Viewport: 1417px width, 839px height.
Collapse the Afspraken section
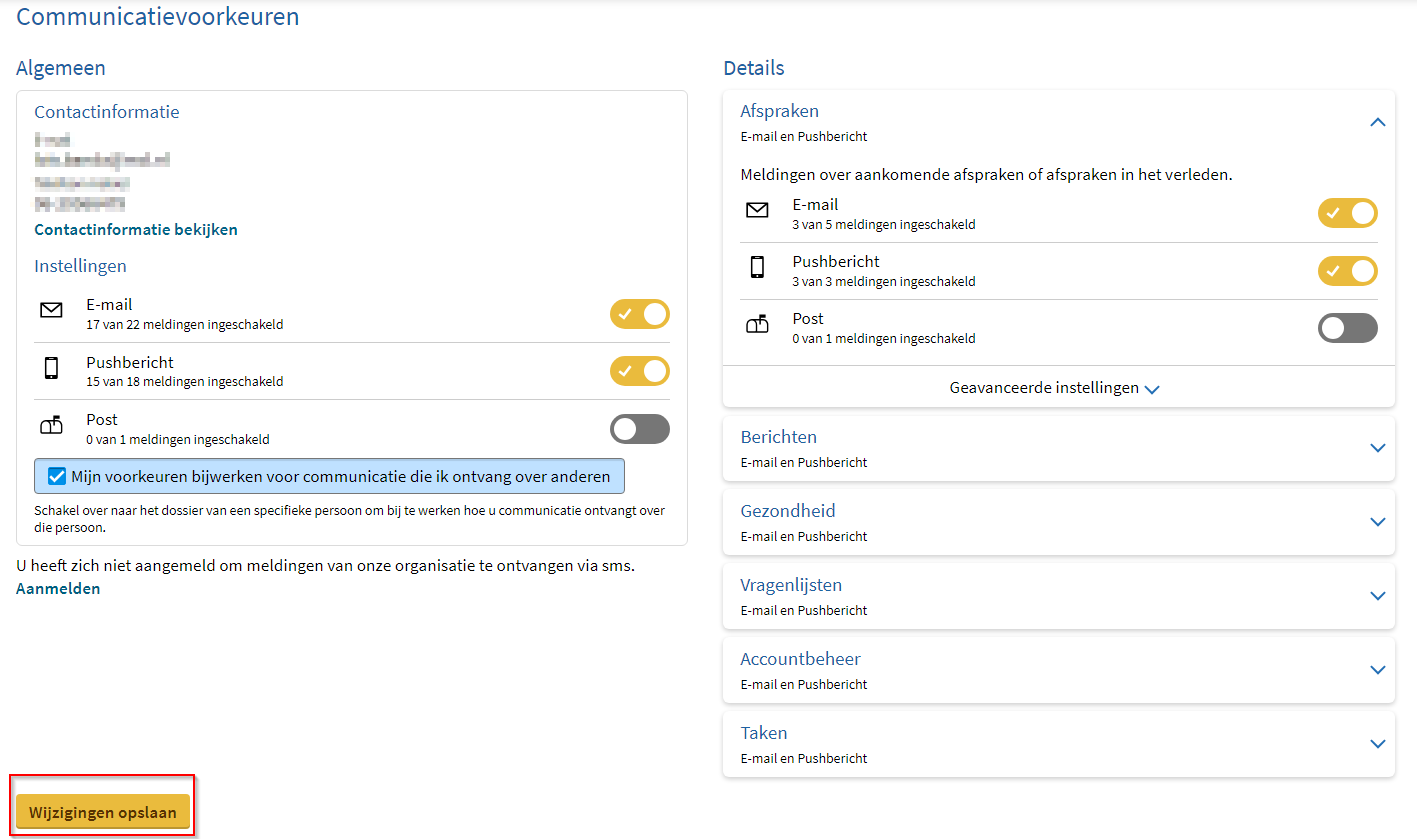(x=1377, y=122)
